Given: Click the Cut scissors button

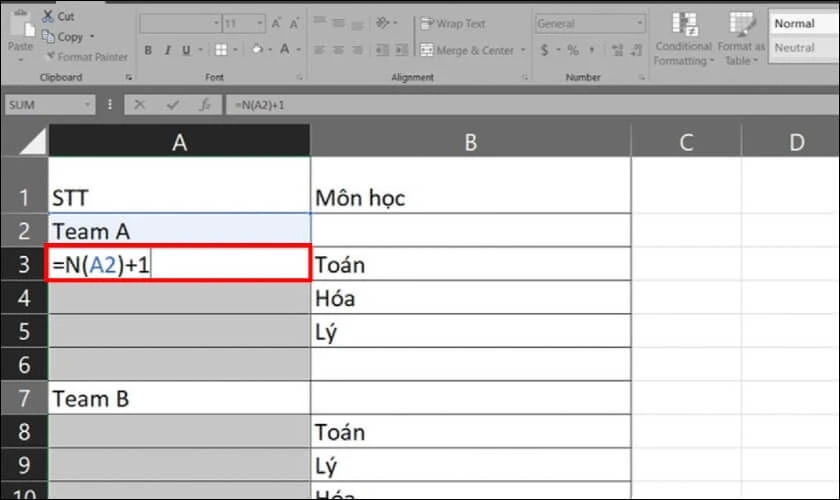Looking at the screenshot, I should pos(58,16).
